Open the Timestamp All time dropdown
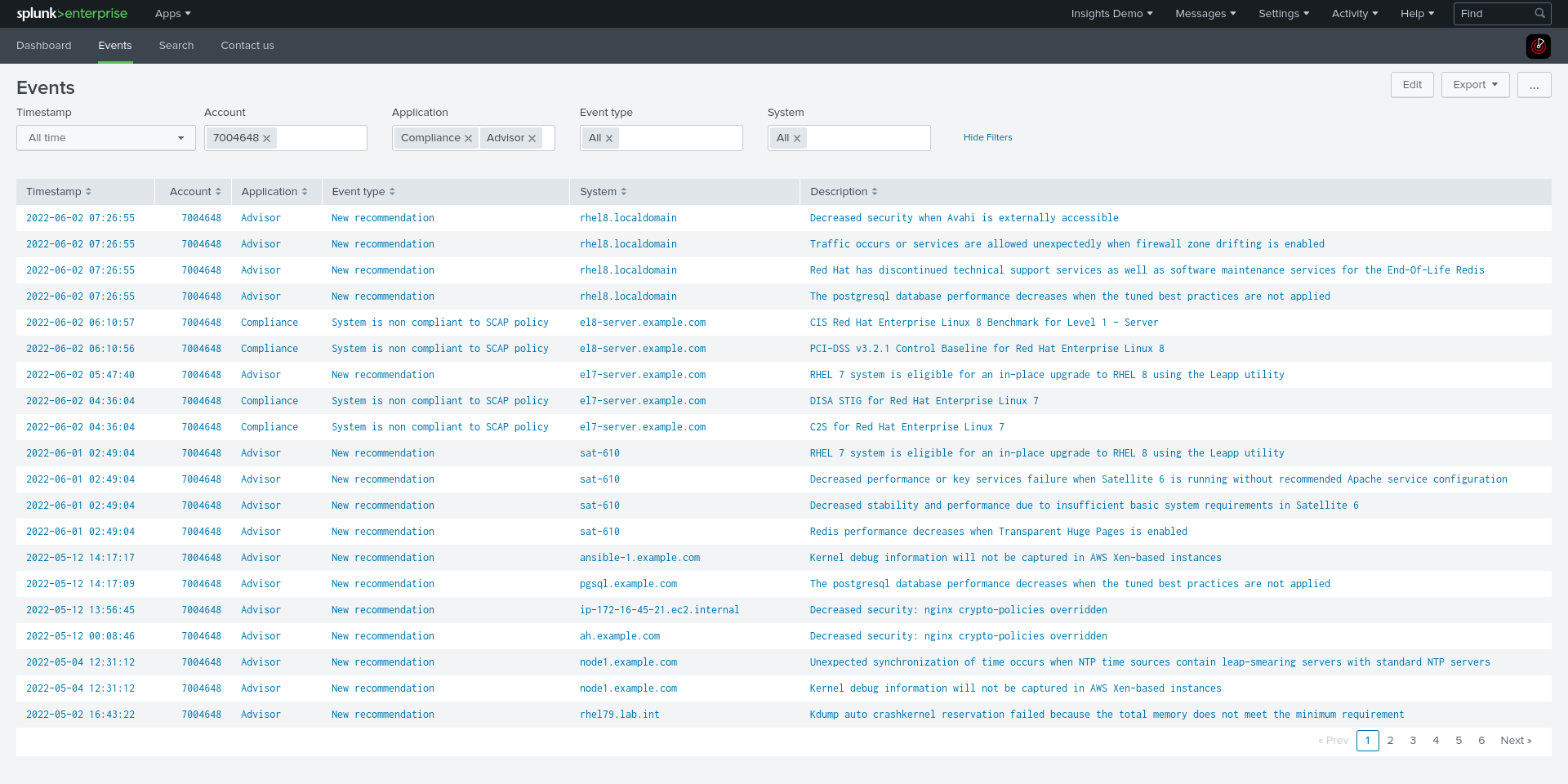The image size is (1568, 784). (106, 138)
